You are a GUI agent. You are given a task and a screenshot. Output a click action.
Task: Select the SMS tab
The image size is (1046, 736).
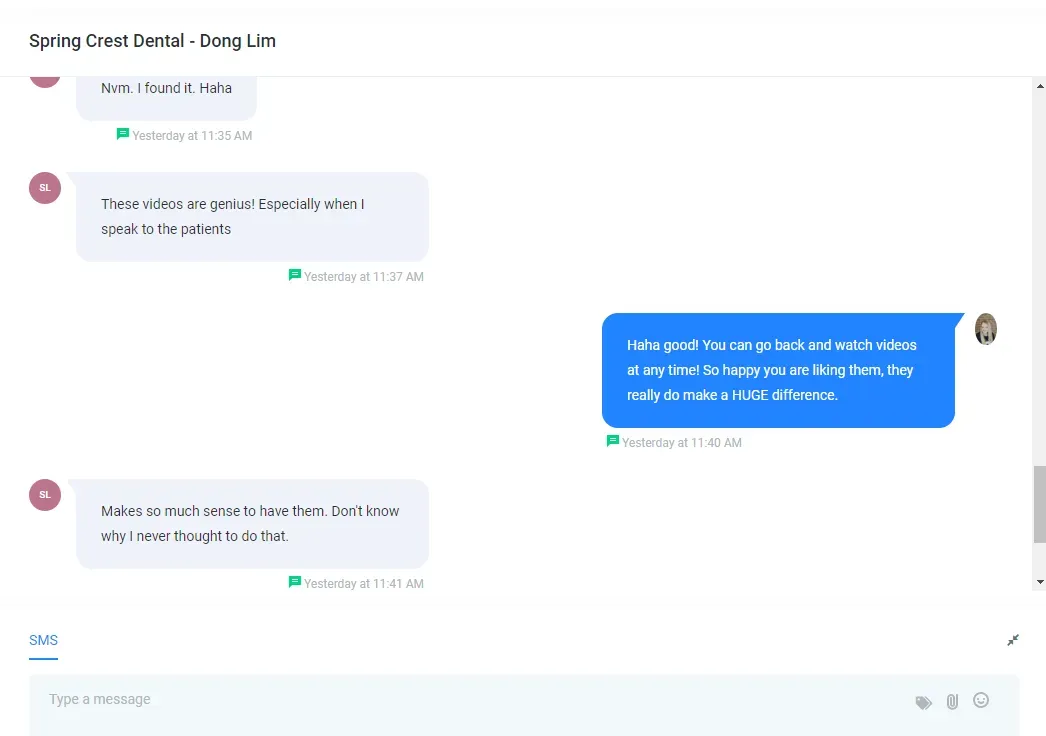click(43, 640)
